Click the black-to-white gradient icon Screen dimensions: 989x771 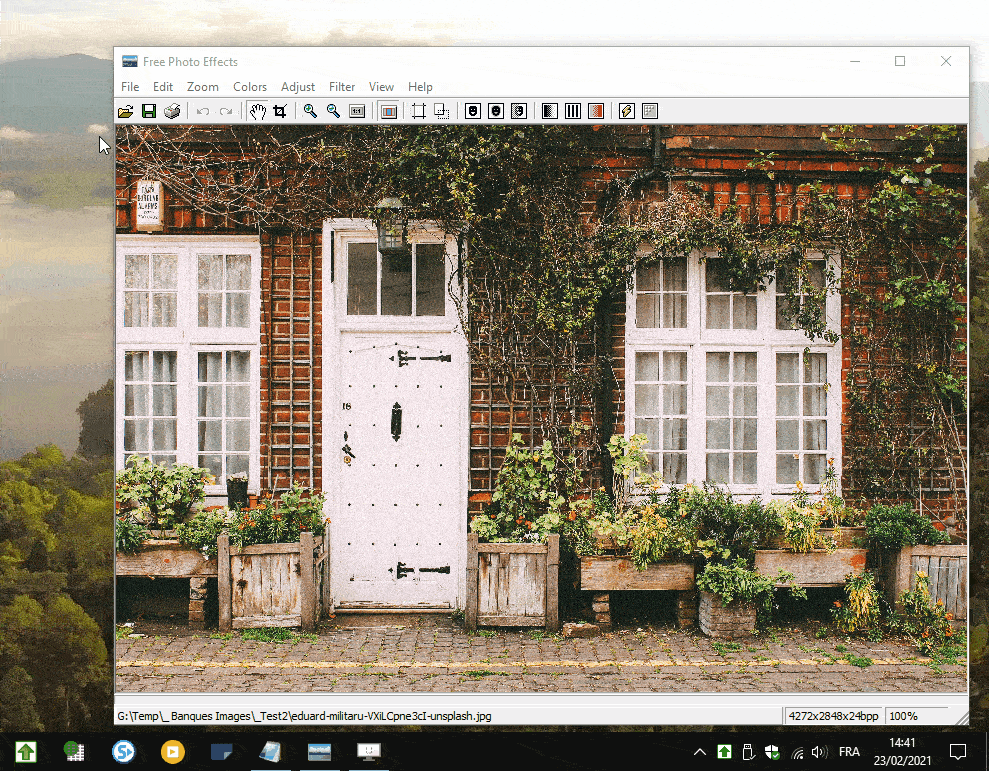[x=549, y=112]
